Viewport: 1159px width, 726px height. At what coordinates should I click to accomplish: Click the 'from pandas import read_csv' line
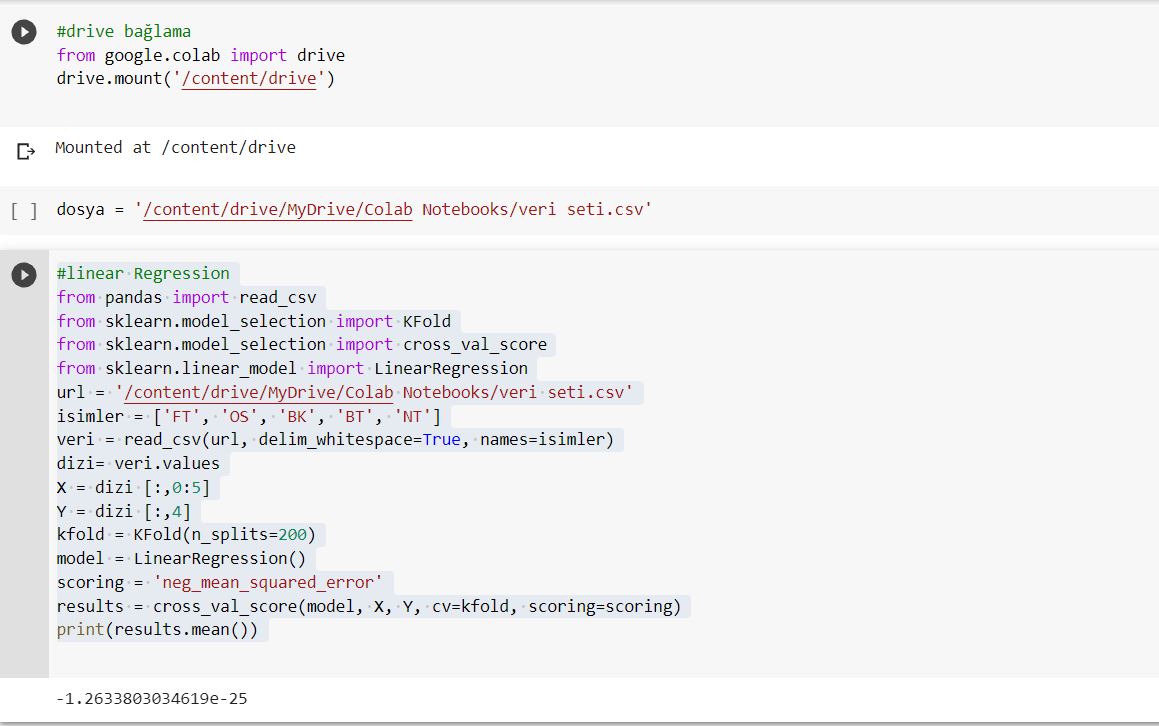[x=186, y=297]
